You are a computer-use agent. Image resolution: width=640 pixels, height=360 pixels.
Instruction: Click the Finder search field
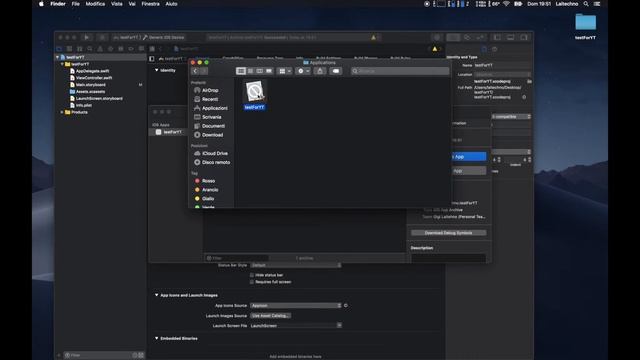(400, 71)
